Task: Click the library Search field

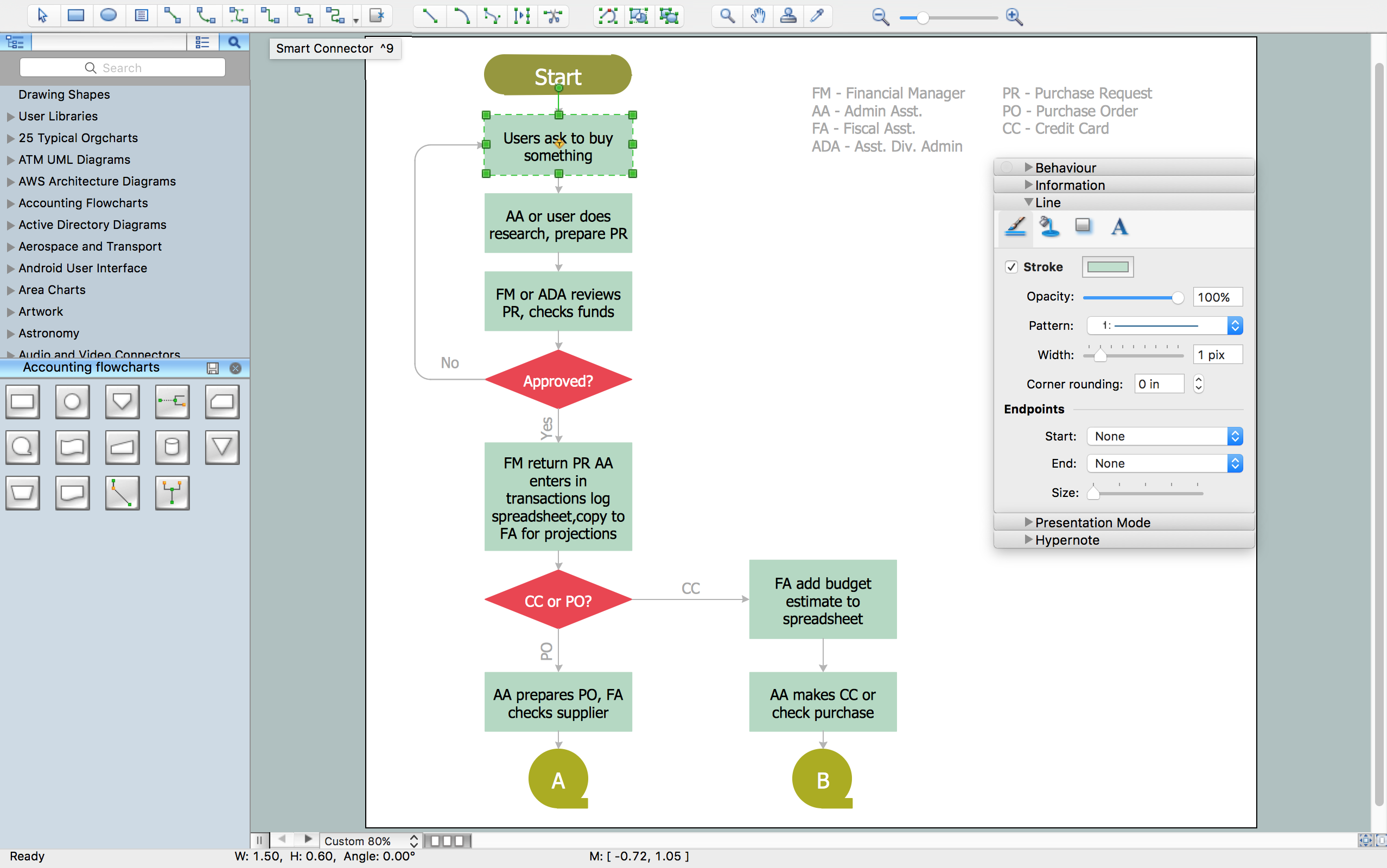Action: (x=122, y=68)
